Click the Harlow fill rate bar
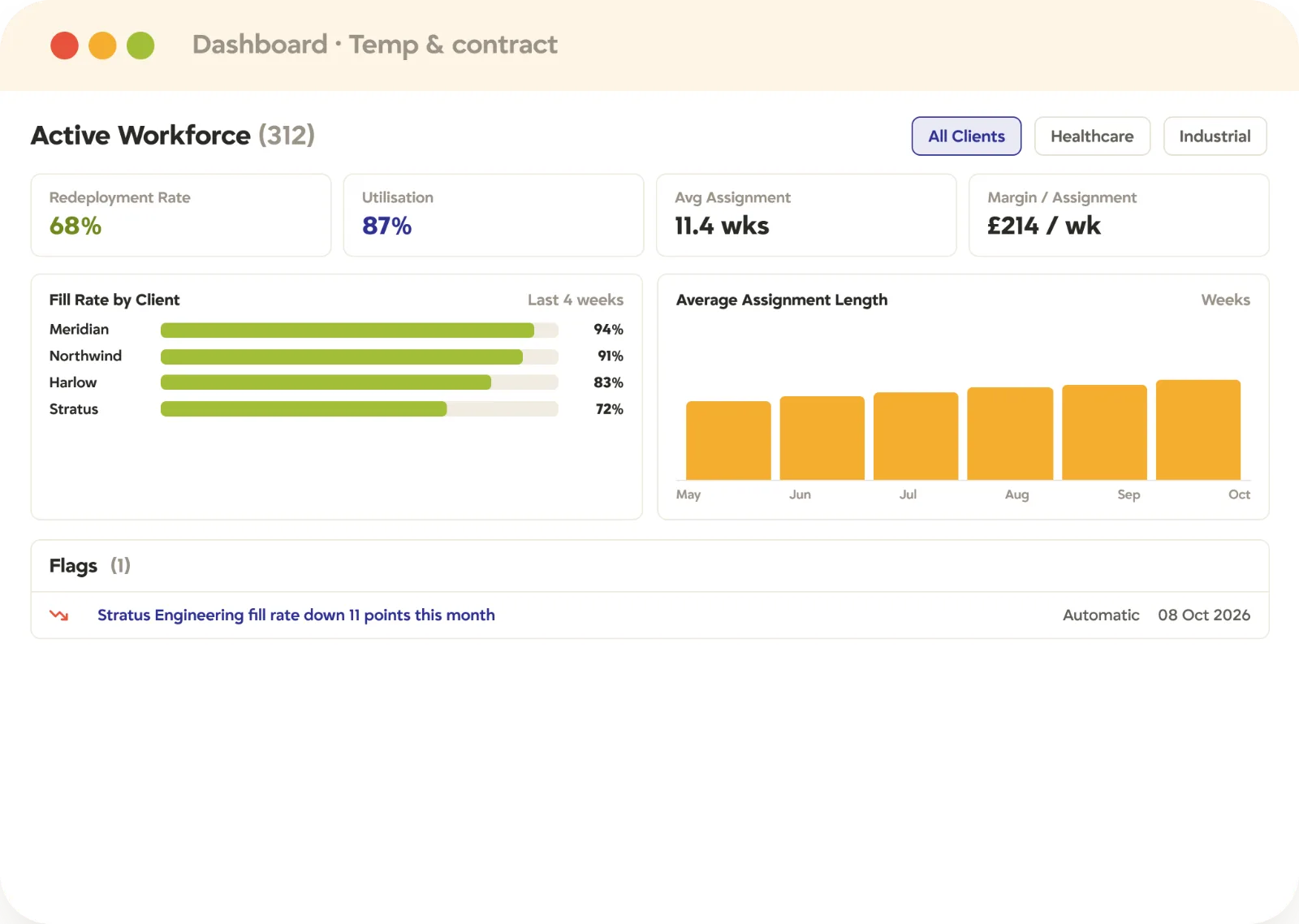 (360, 382)
